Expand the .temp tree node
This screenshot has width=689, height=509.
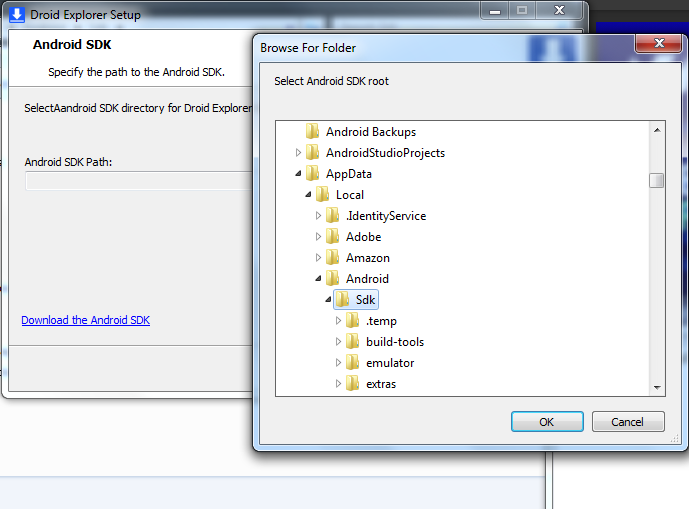tap(338, 320)
